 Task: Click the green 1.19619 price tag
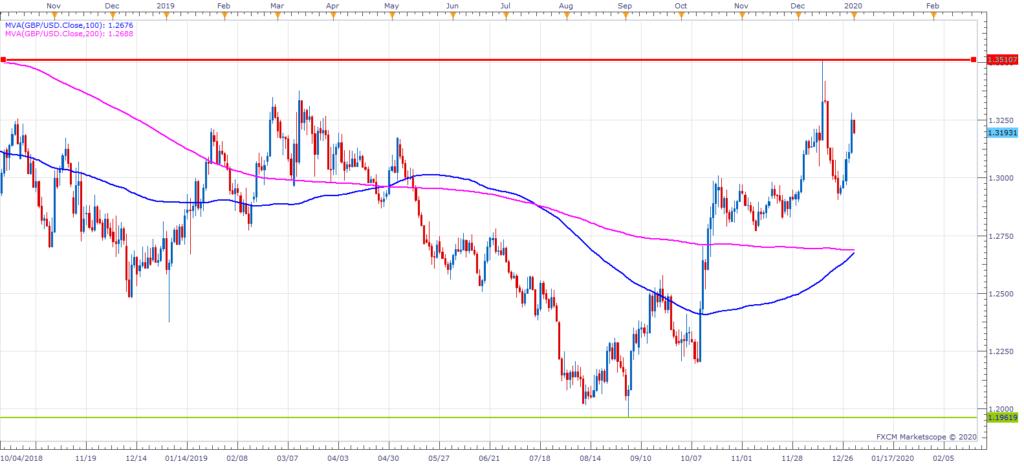(x=1001, y=417)
